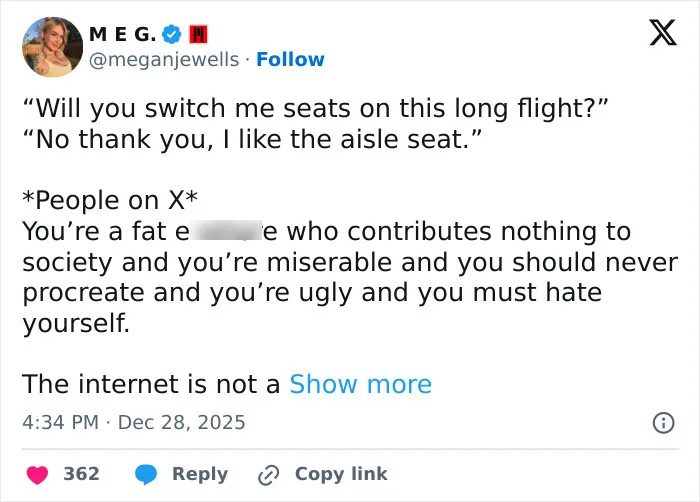Viewport: 700px width, 502px height.
Task: Click the blue verified checkmark badge
Action: coord(171,34)
